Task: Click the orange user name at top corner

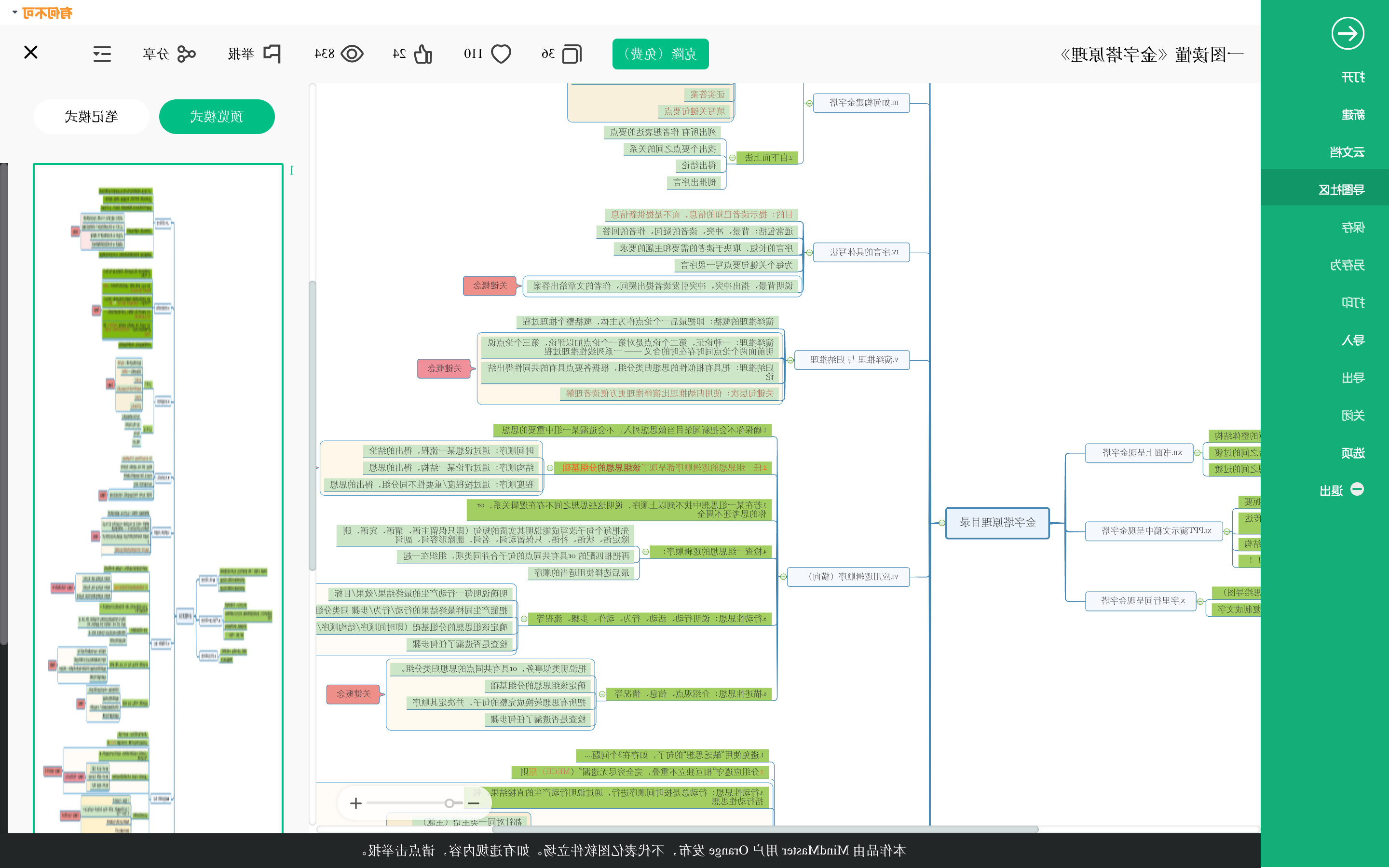Action: point(47,13)
